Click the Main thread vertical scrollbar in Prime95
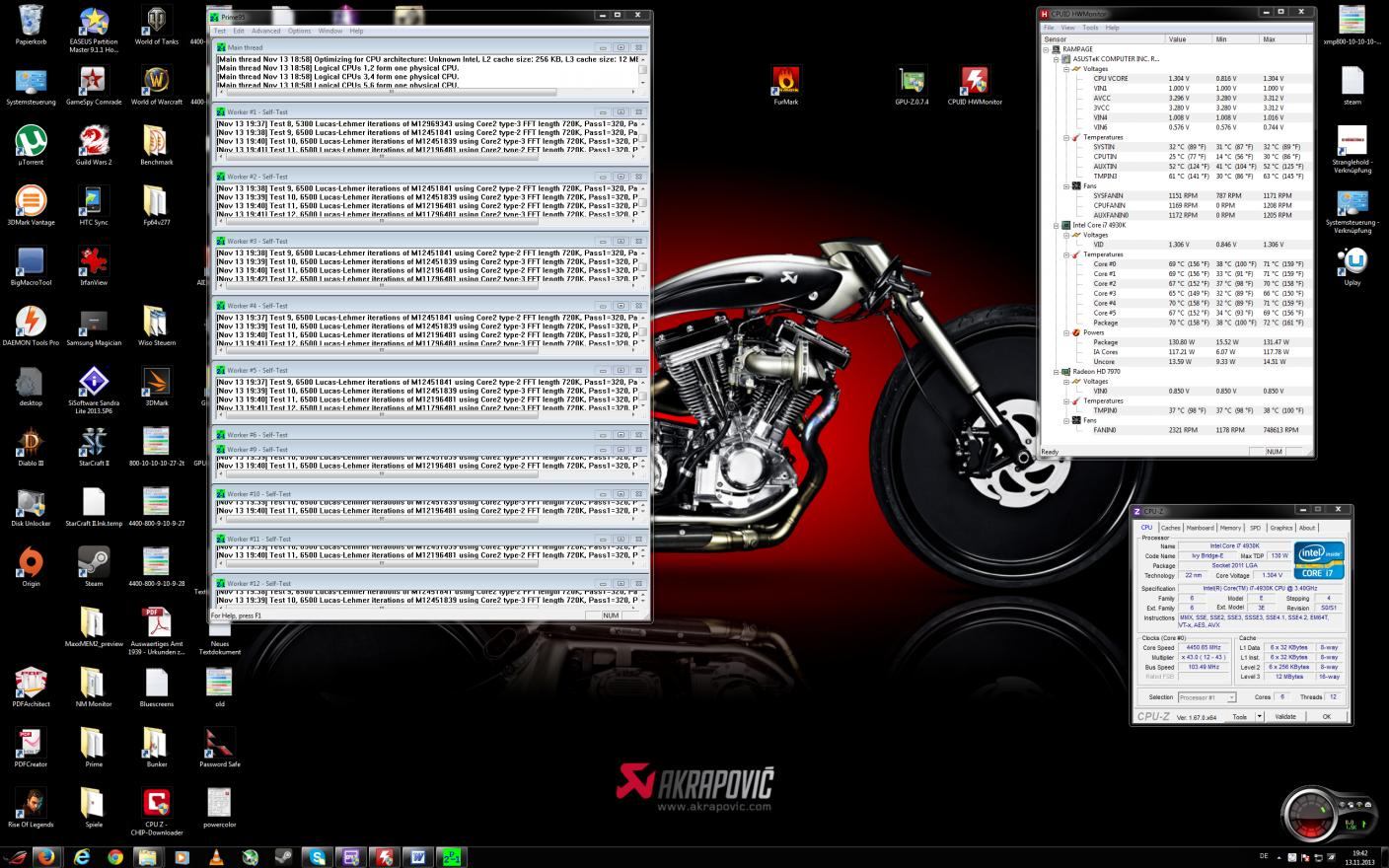Screen dimensions: 1389x868 pos(643,71)
